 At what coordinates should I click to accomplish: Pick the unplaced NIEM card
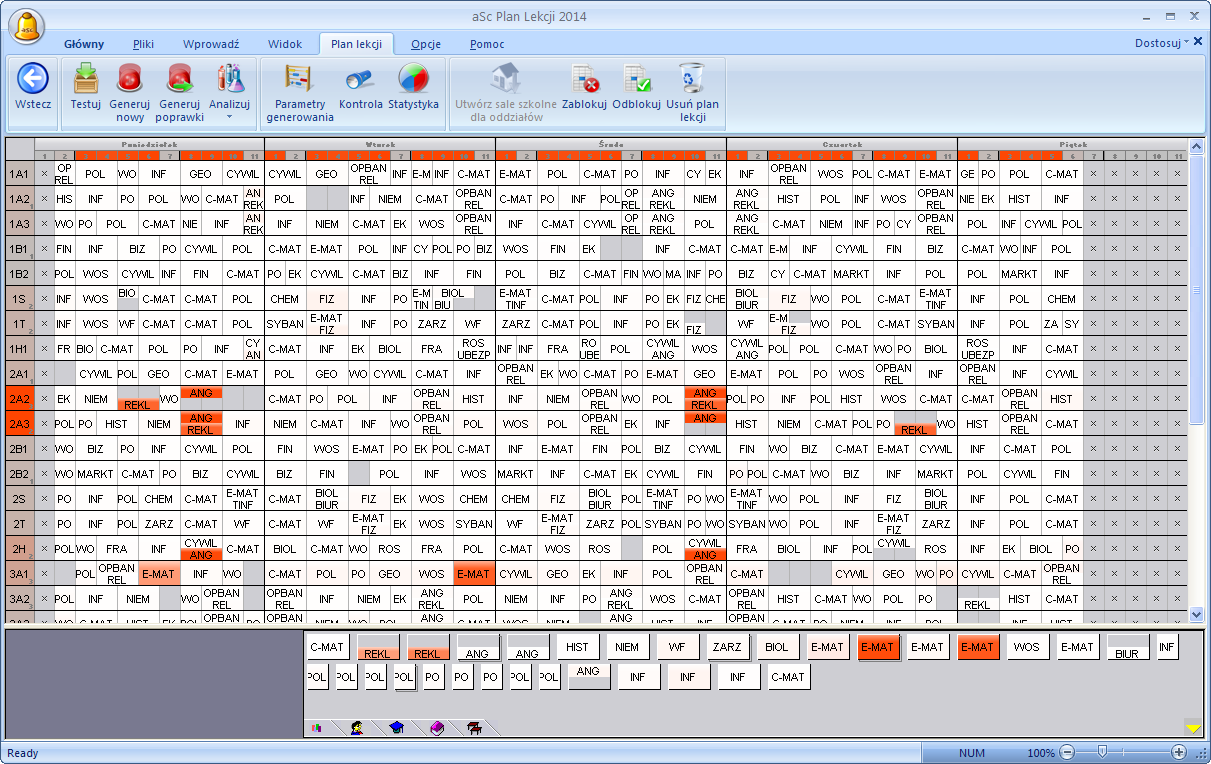(628, 647)
